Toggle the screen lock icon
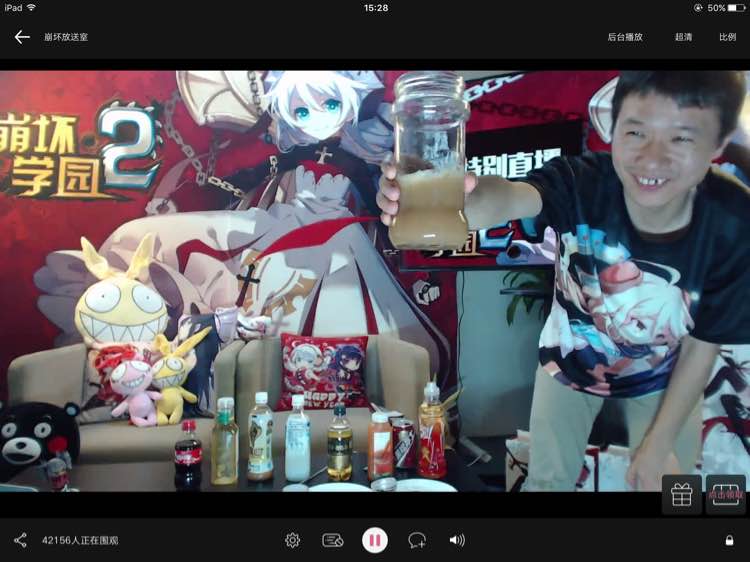Viewport: 750px width, 562px height. point(729,540)
